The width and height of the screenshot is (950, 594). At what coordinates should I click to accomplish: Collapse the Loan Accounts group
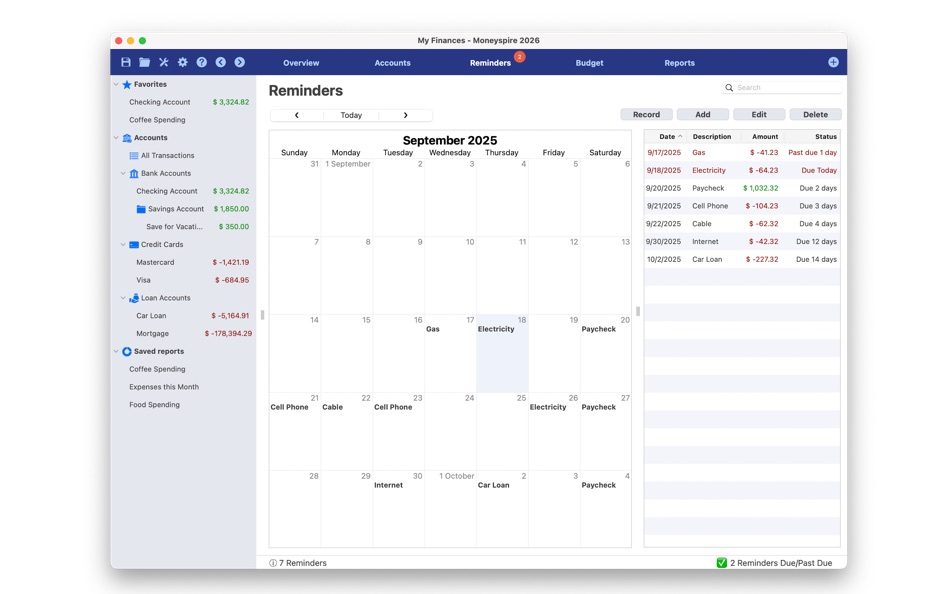[x=123, y=298]
